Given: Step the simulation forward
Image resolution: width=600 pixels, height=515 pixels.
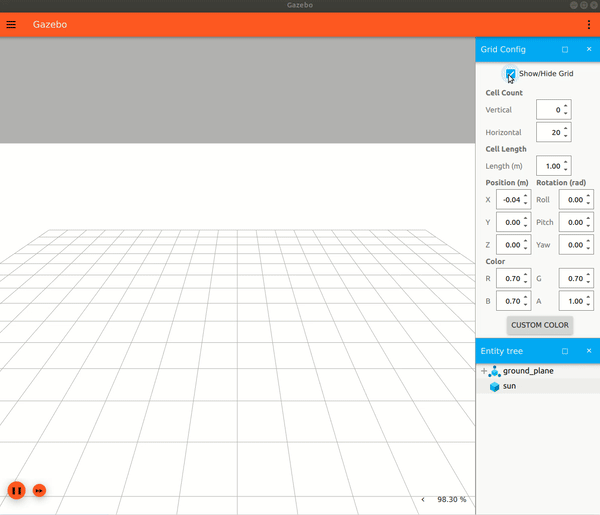Looking at the screenshot, I should (39, 491).
